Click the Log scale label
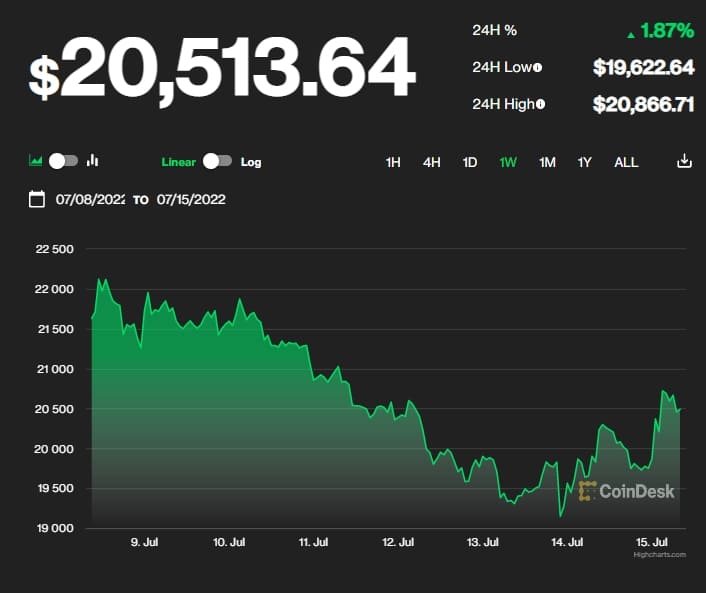Screen dimensions: 706x593 (x=251, y=162)
